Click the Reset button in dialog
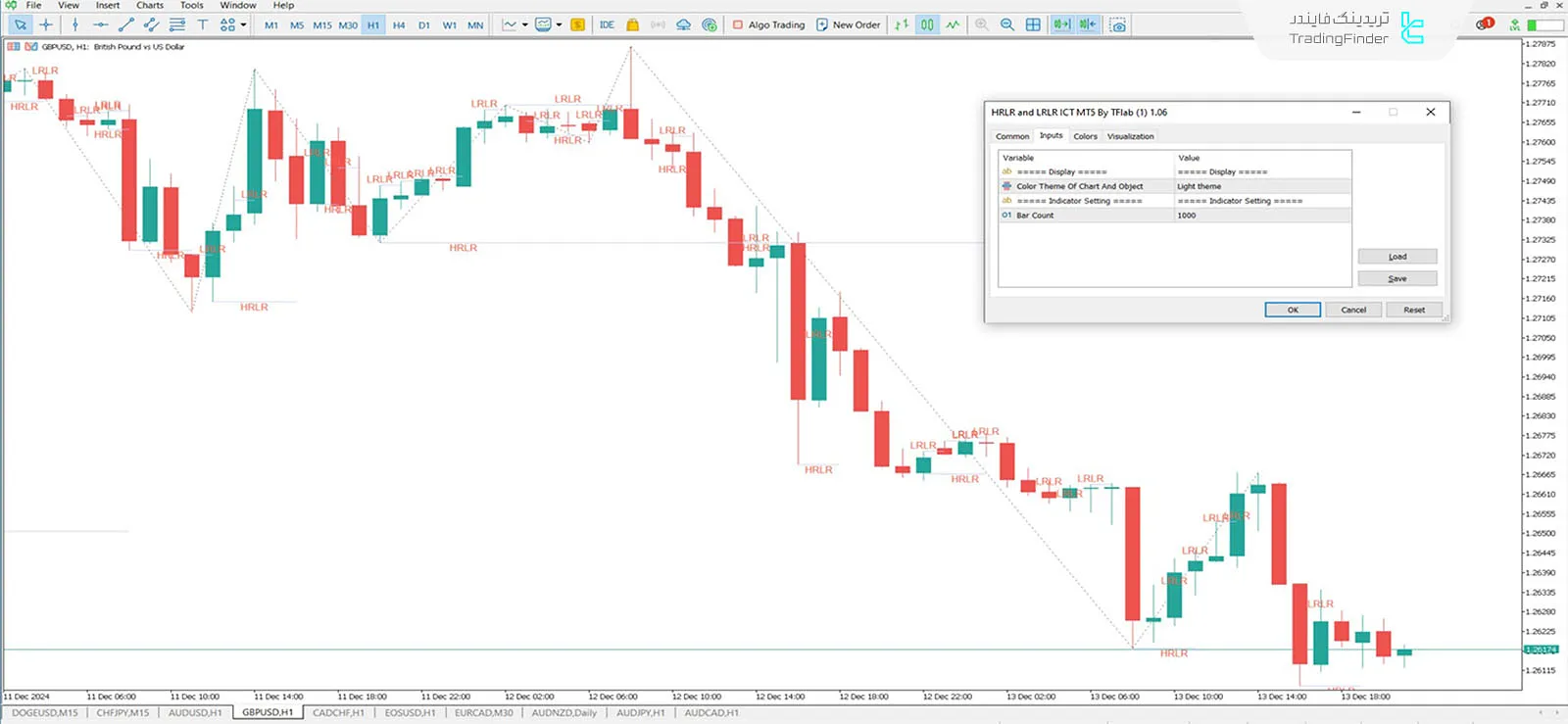The image size is (1568, 724). tap(1413, 310)
